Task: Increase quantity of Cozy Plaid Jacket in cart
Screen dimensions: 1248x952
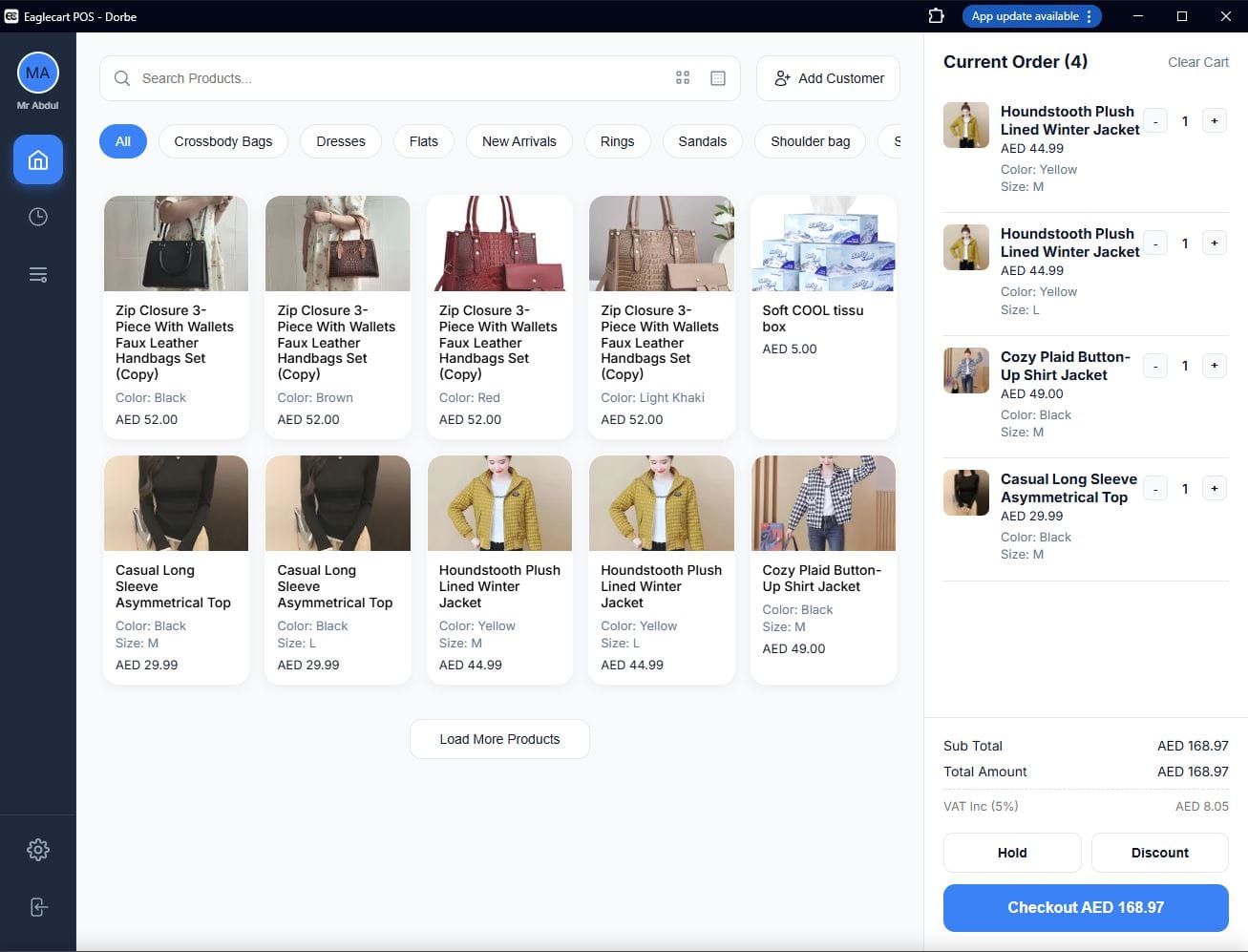Action: click(1215, 366)
